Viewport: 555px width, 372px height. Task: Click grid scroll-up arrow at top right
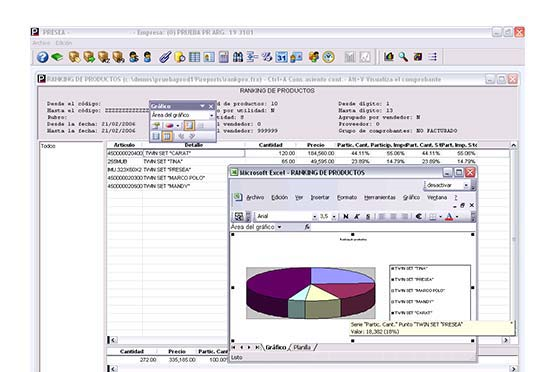(514, 145)
